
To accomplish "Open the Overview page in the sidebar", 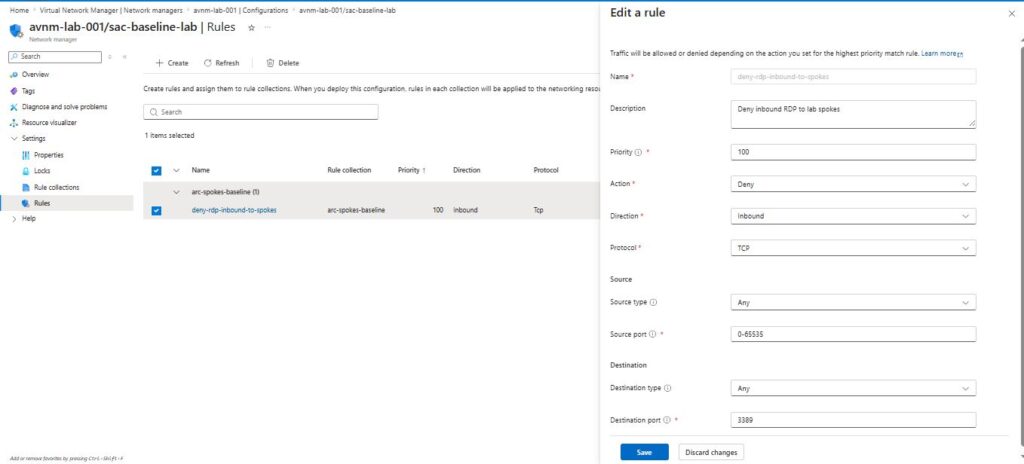I will point(35,75).
